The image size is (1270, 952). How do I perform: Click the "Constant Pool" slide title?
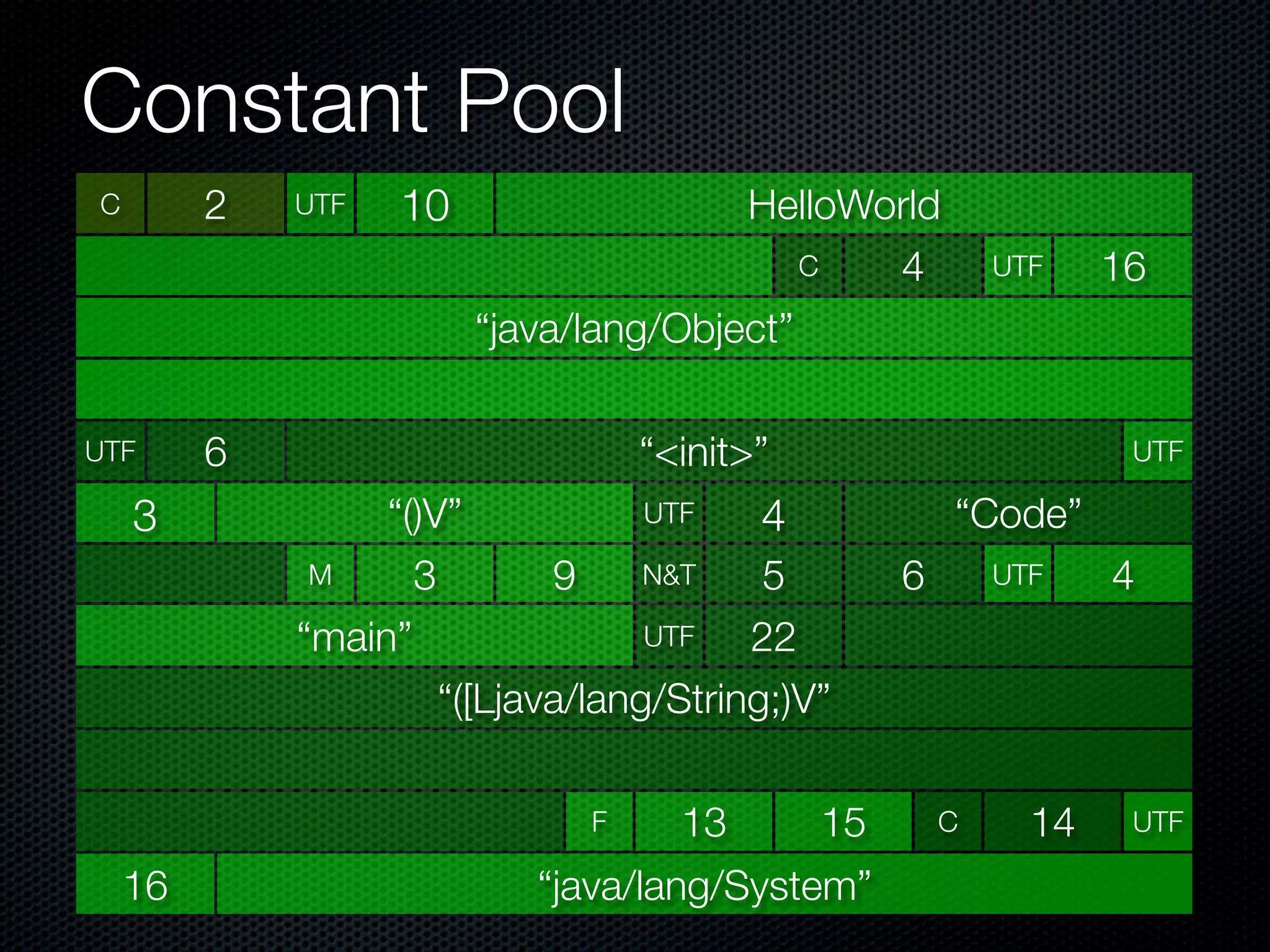tap(353, 101)
